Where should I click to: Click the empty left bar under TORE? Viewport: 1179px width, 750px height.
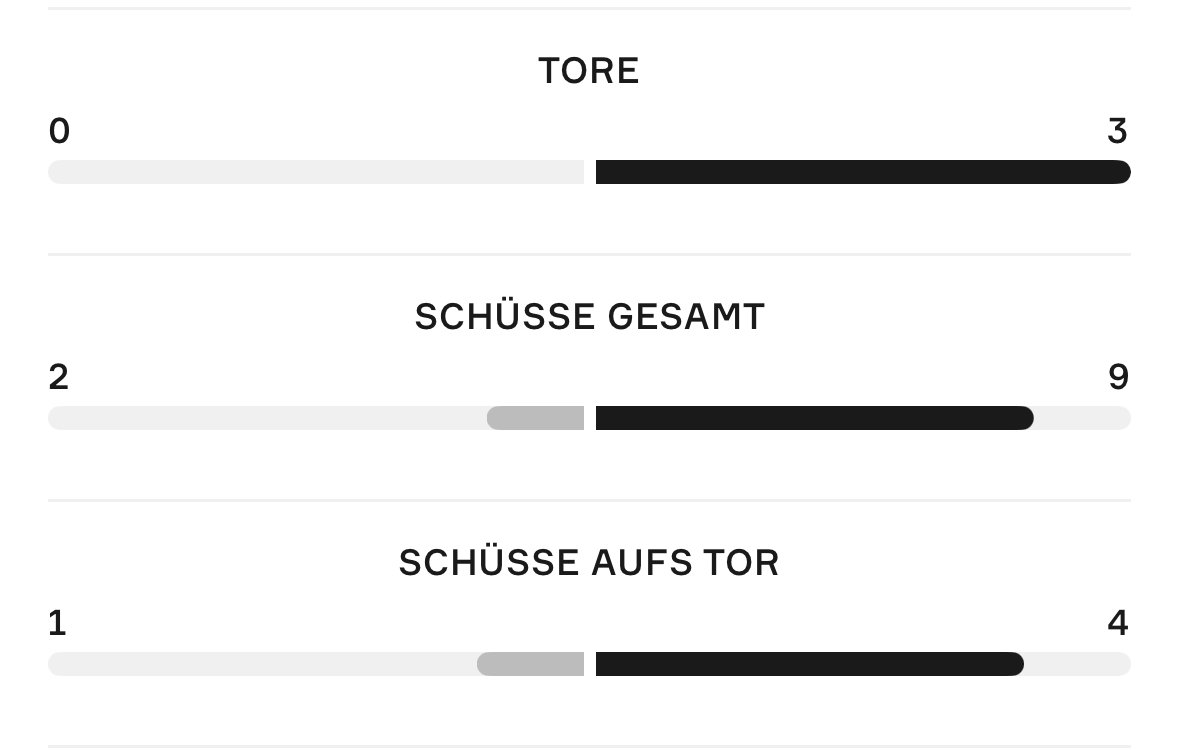pyautogui.click(x=315, y=172)
